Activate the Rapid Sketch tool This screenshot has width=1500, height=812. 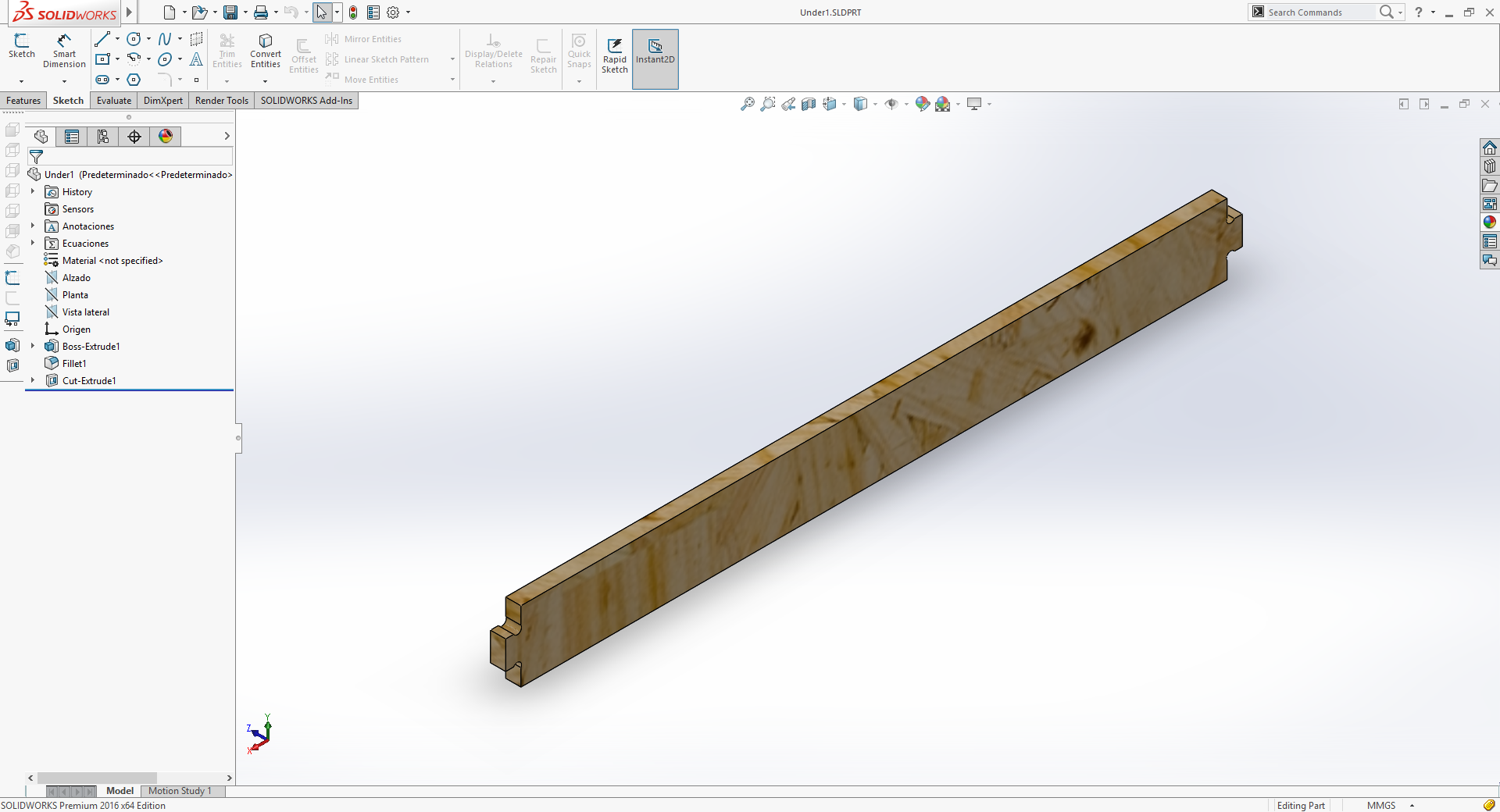(x=615, y=55)
